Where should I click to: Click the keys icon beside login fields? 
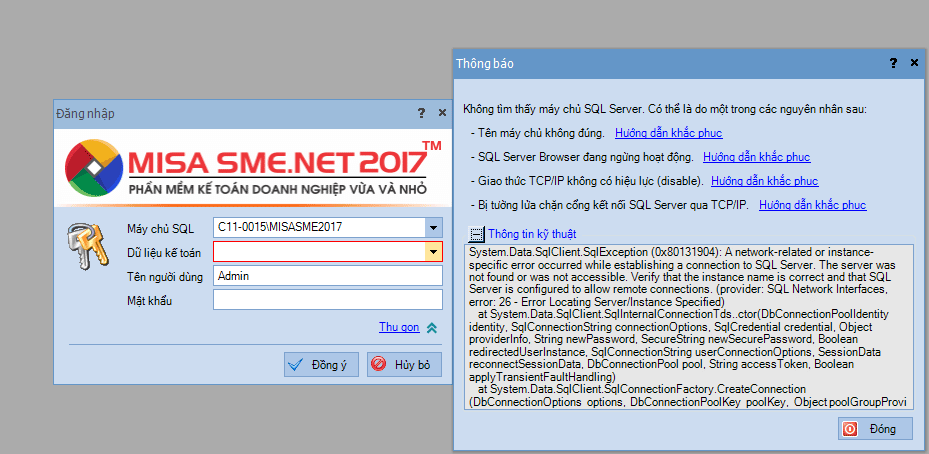(88, 246)
